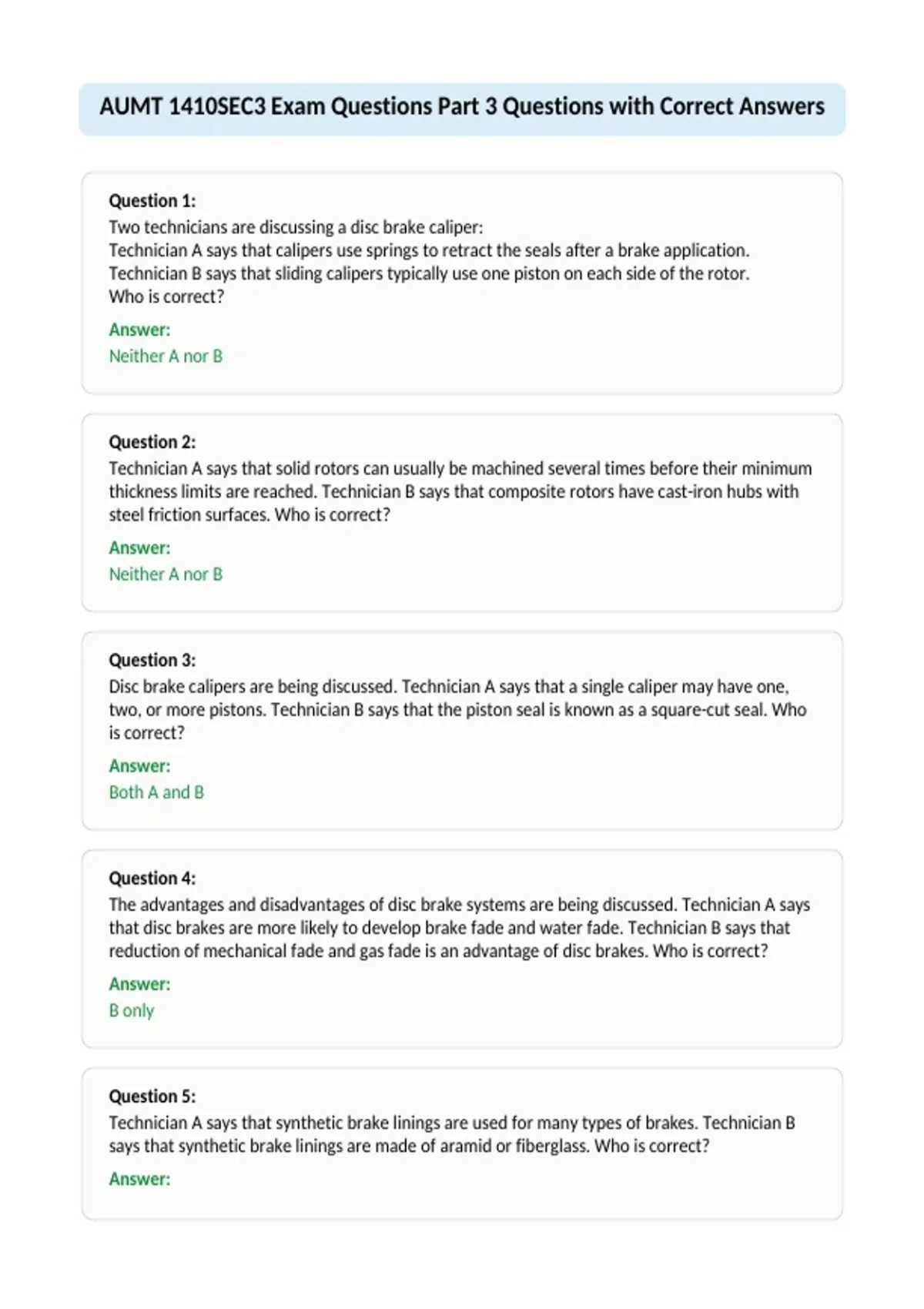Click the Question 3 heading

coord(152,660)
